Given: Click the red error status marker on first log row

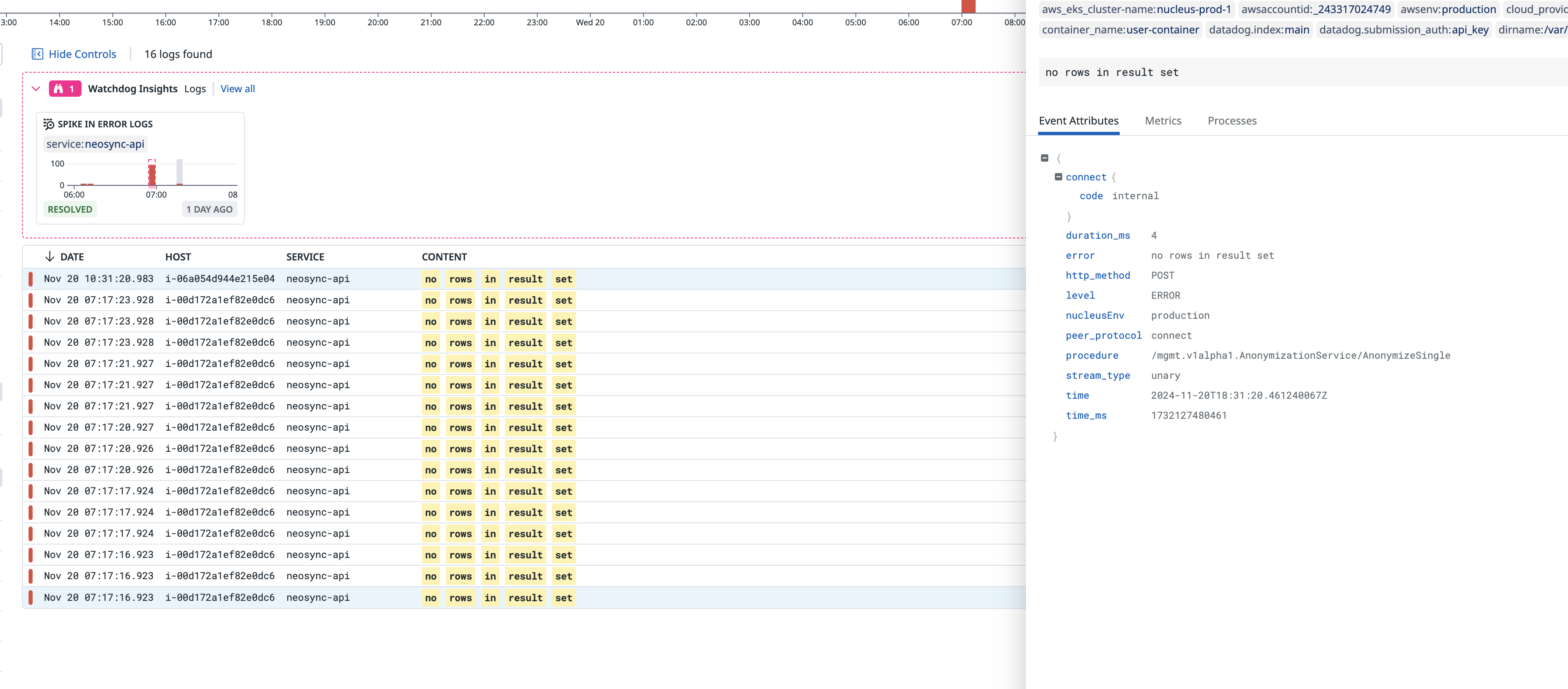Looking at the screenshot, I should pyautogui.click(x=31, y=279).
